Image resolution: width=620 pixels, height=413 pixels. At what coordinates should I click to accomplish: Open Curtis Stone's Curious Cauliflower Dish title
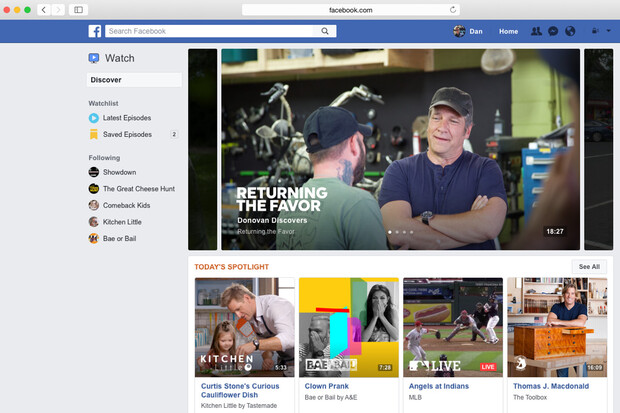coord(240,390)
